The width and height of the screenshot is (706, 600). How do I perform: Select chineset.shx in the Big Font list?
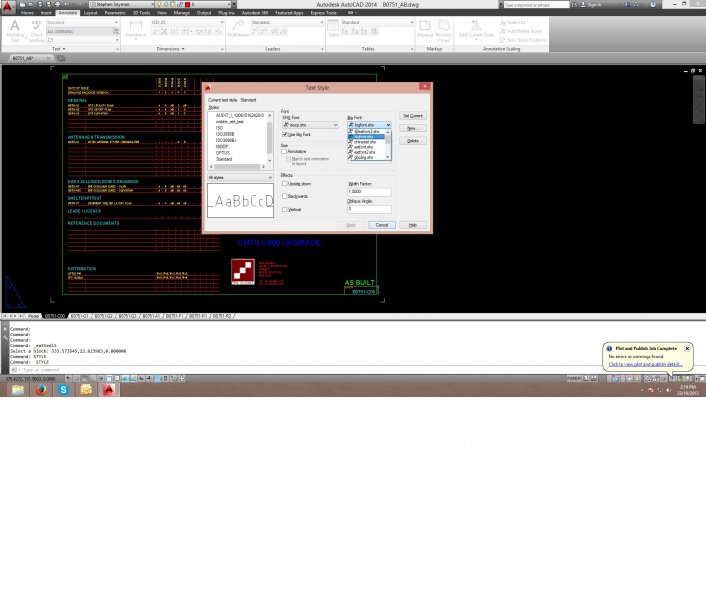pos(365,142)
